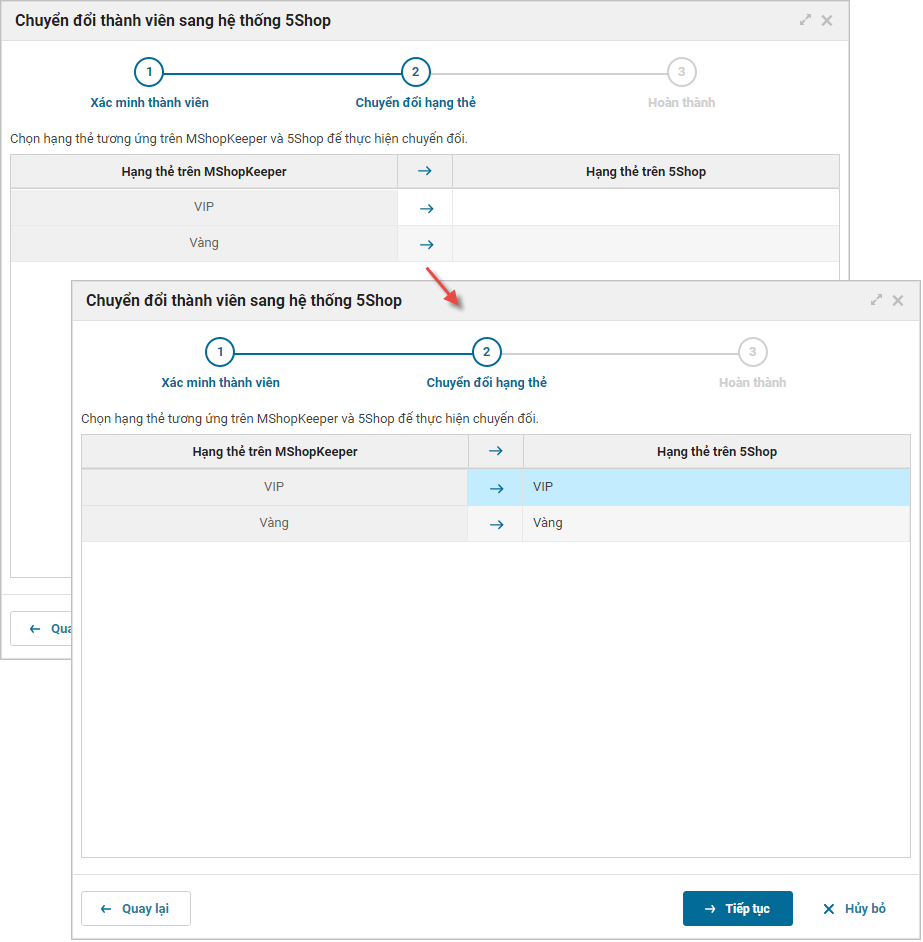
Task: Maximize the back dialog with the expand icon
Action: point(805,20)
